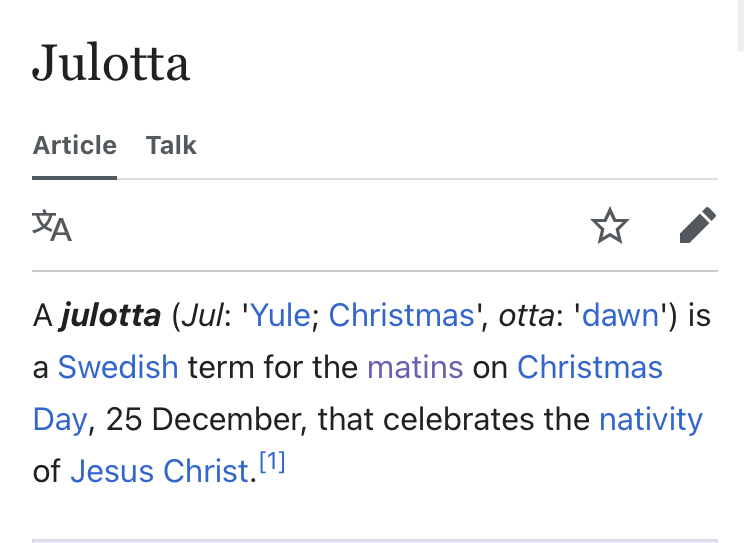The width and height of the screenshot is (750, 543).
Task: Open the language selection icon
Action: point(52,226)
